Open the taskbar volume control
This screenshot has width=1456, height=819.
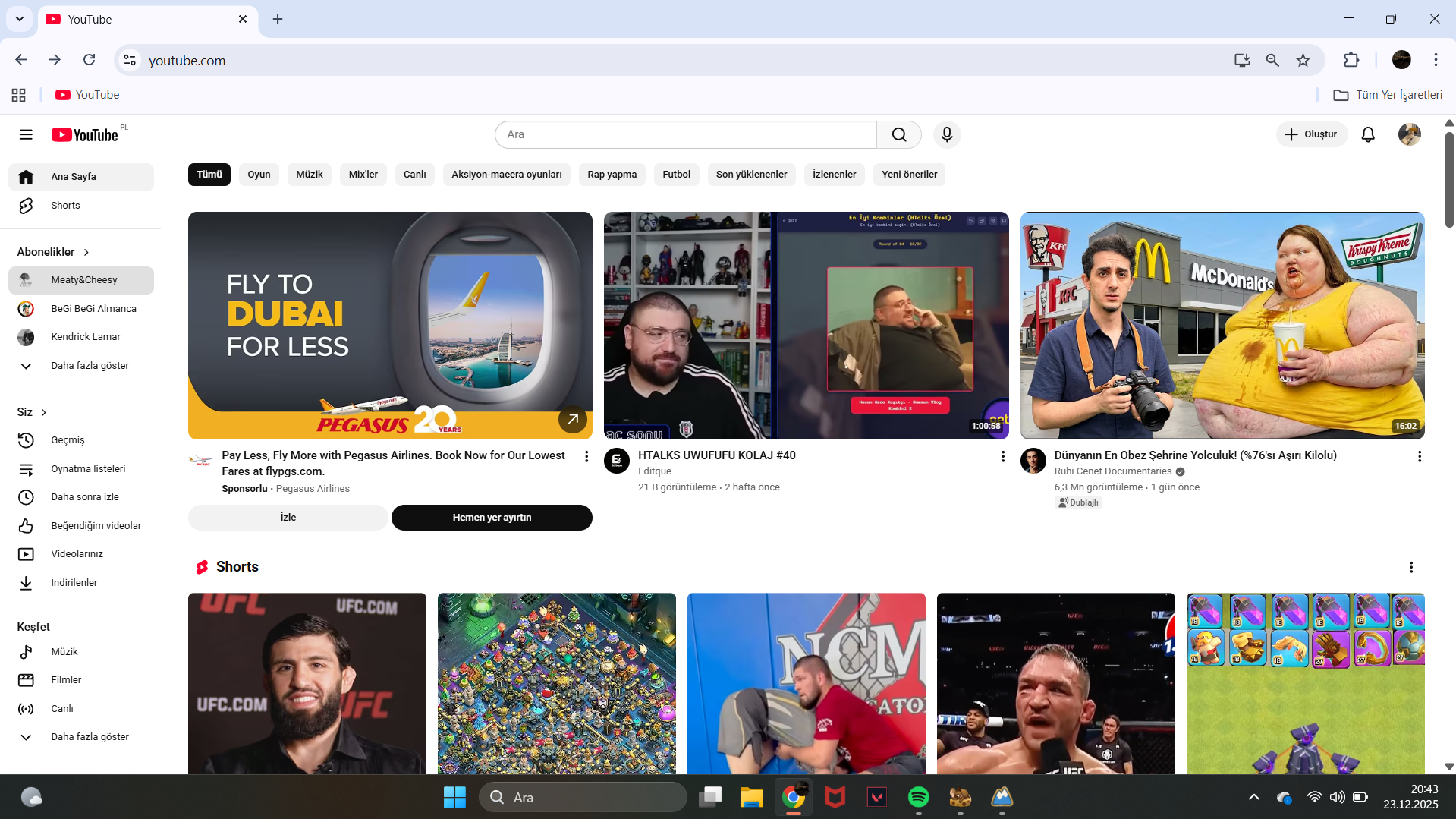tap(1337, 797)
